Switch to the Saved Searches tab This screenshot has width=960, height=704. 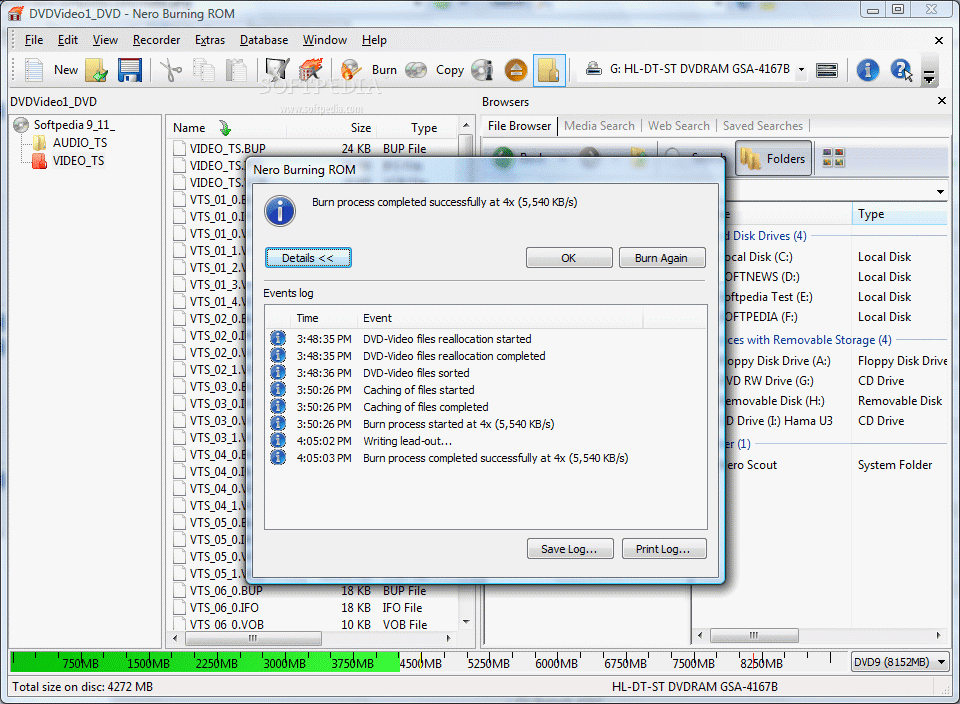(x=762, y=125)
